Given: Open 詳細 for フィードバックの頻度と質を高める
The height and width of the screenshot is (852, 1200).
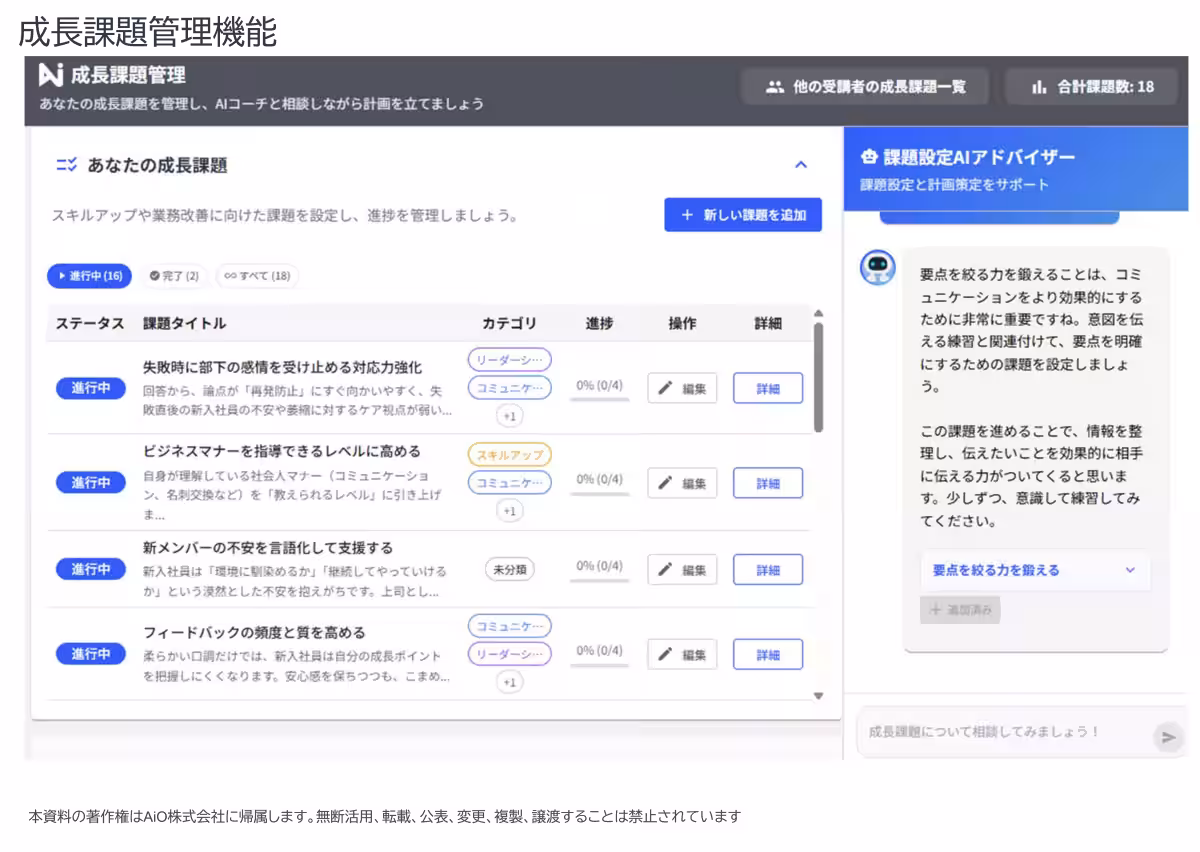Looking at the screenshot, I should (x=768, y=654).
